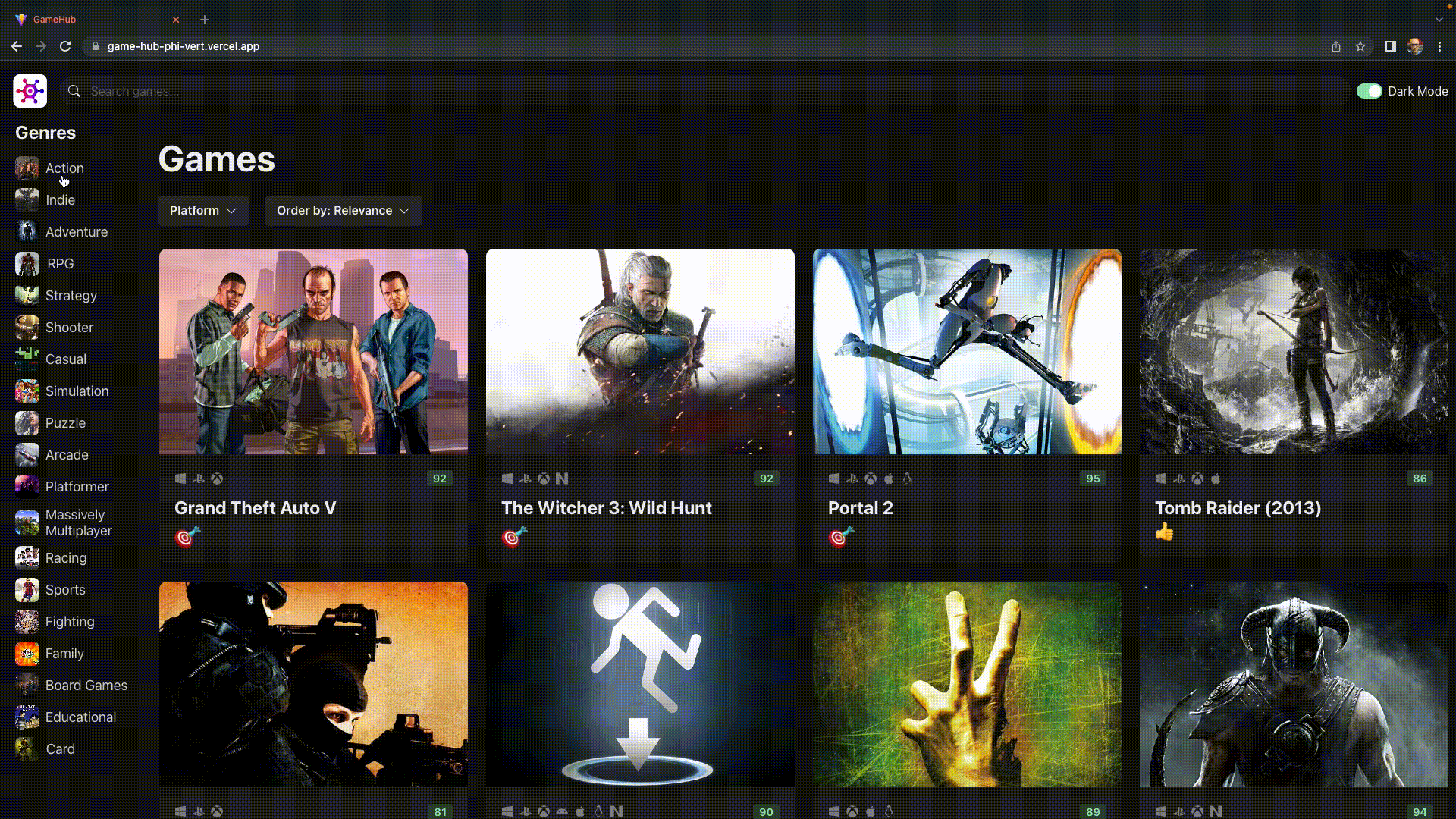
Task: Click the Adventure genre thumbnail image
Action: tap(27, 232)
